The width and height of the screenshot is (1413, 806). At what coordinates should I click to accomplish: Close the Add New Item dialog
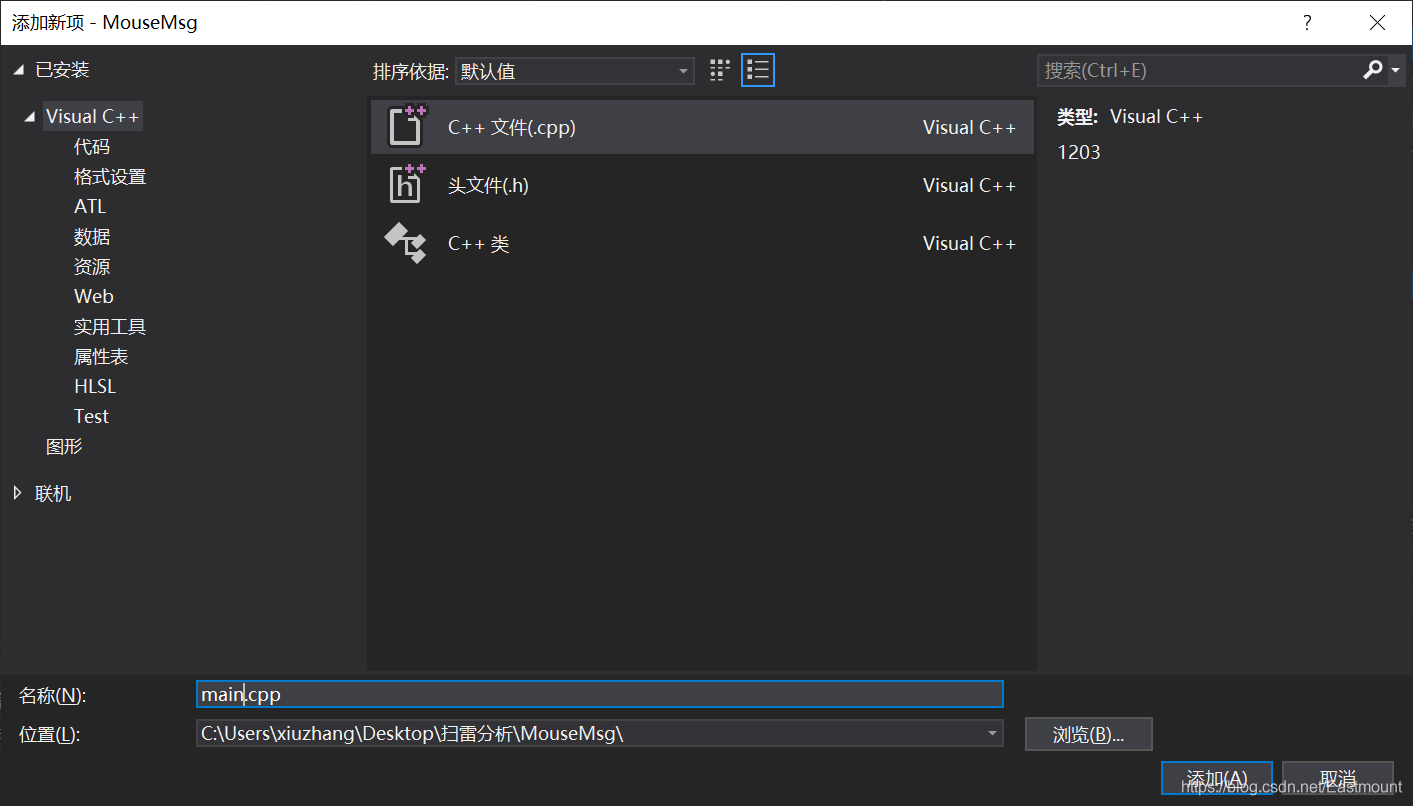point(1377,22)
